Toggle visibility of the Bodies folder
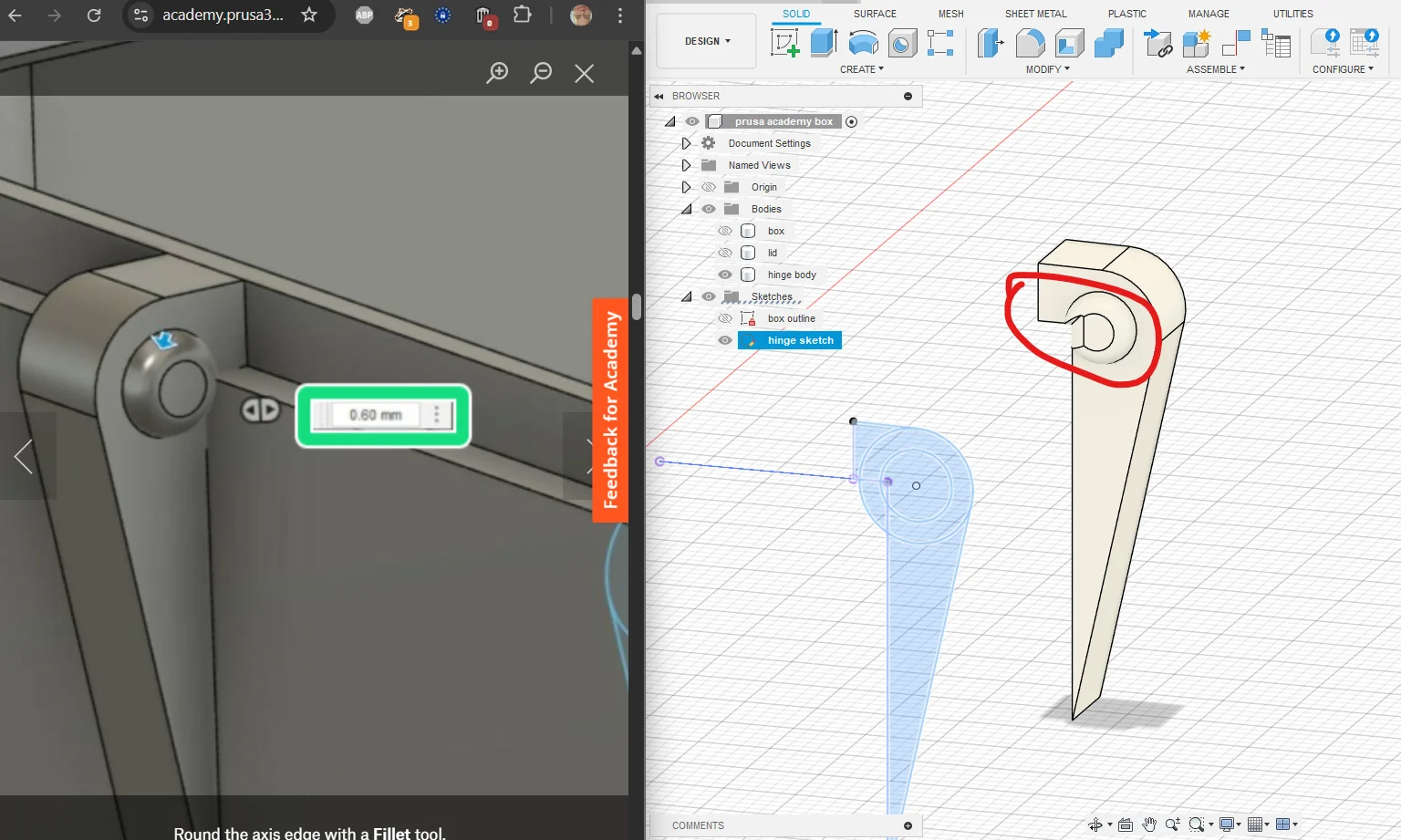1401x840 pixels. tap(709, 209)
